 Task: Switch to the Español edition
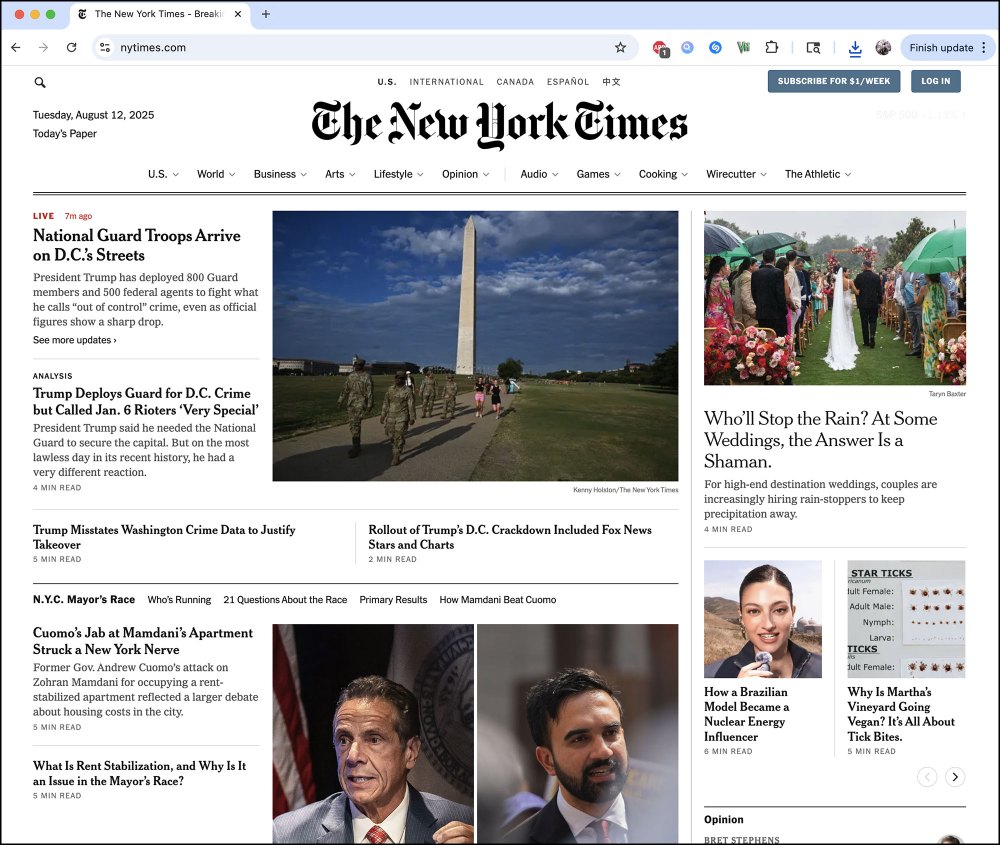coord(568,82)
